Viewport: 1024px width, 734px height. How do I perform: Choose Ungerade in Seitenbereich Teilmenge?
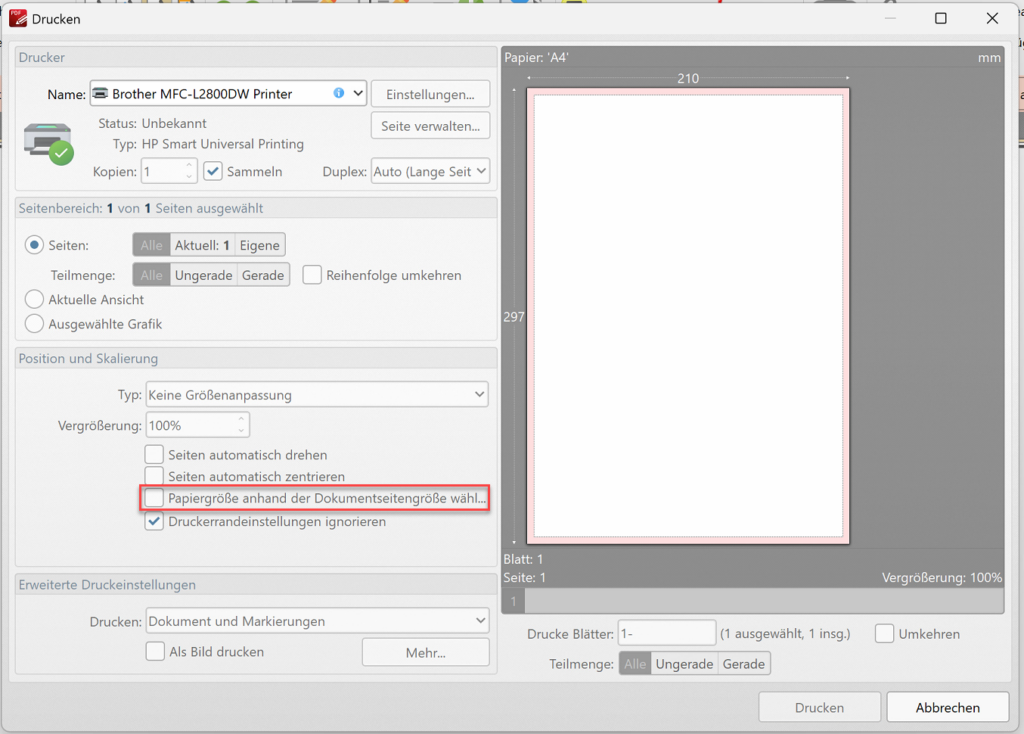point(204,275)
